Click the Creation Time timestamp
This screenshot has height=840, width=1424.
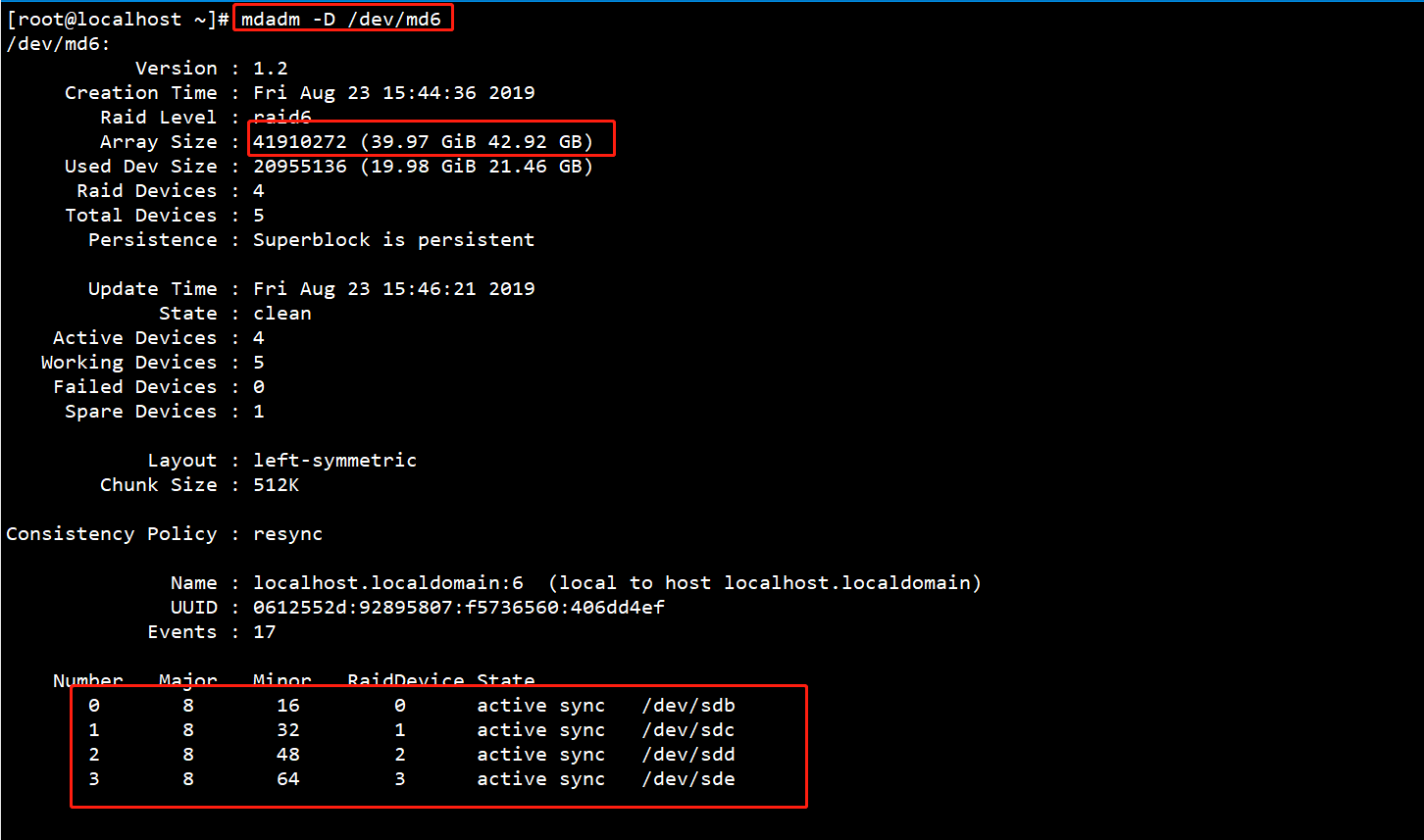click(392, 92)
